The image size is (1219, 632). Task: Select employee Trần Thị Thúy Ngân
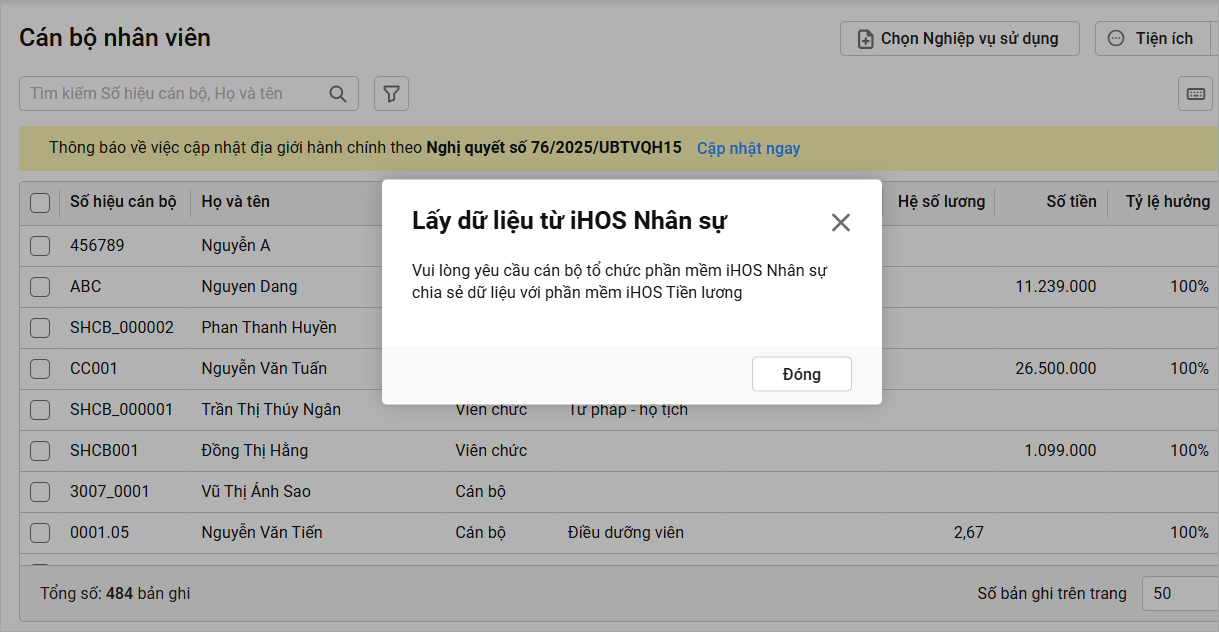point(271,409)
